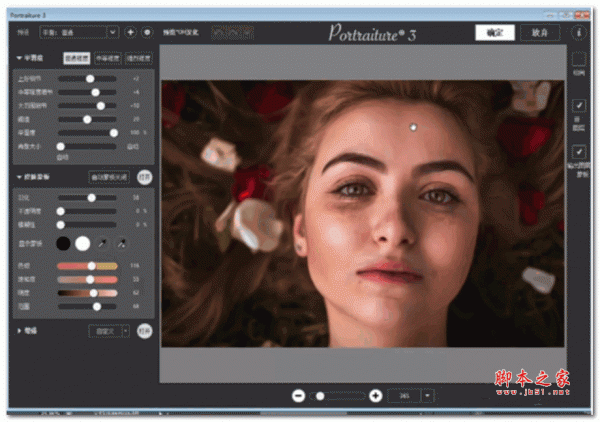Screen dimensions: 600x422
Task: Uncheck the middle checkbox in right sidebar
Action: pyautogui.click(x=578, y=106)
